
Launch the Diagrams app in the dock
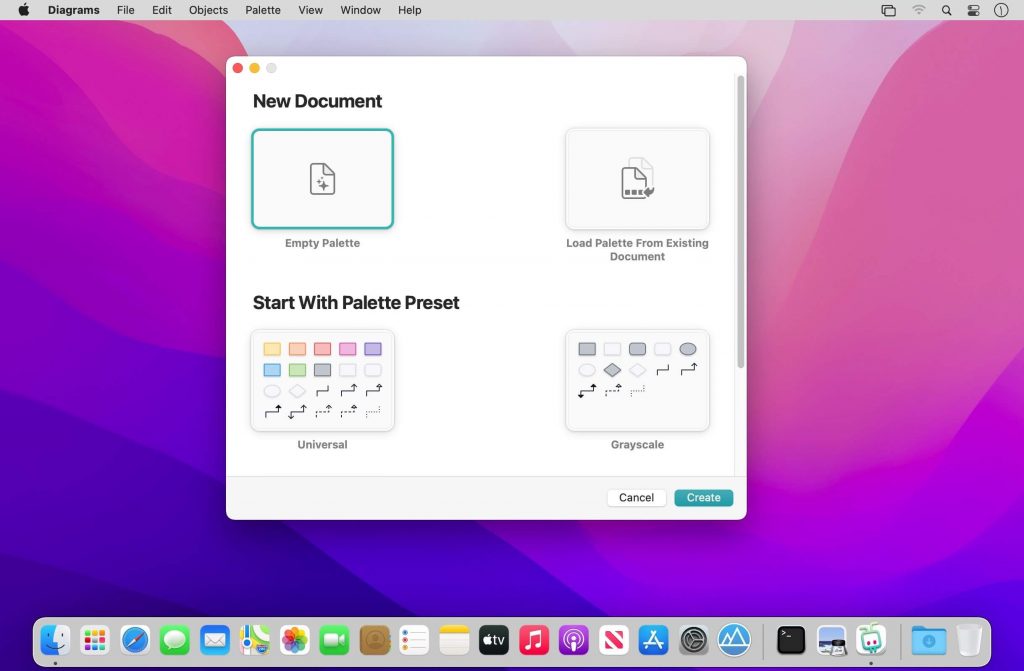[870, 639]
